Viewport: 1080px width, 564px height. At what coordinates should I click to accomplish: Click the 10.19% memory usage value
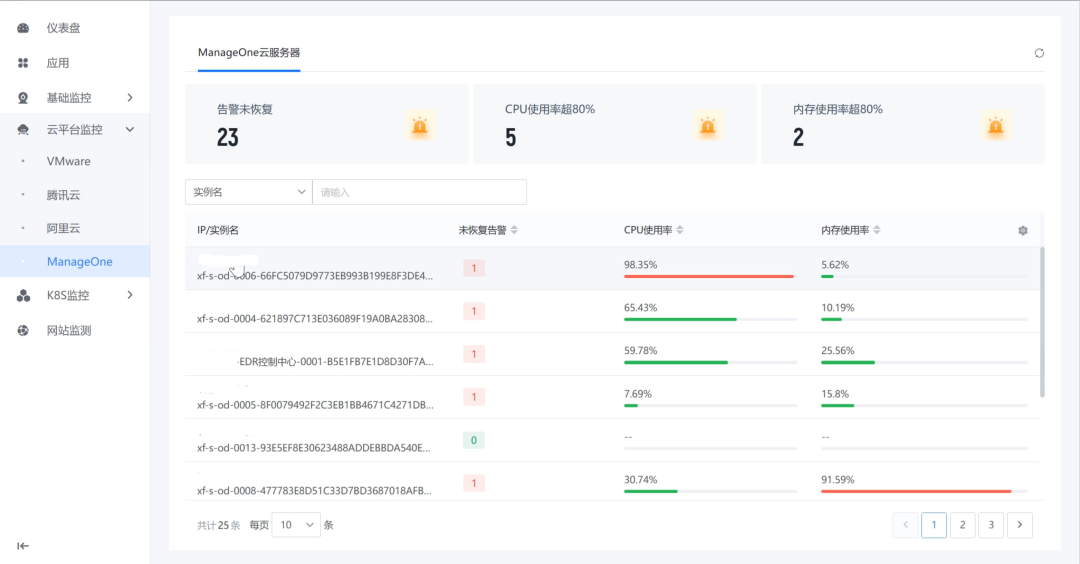[838, 308]
